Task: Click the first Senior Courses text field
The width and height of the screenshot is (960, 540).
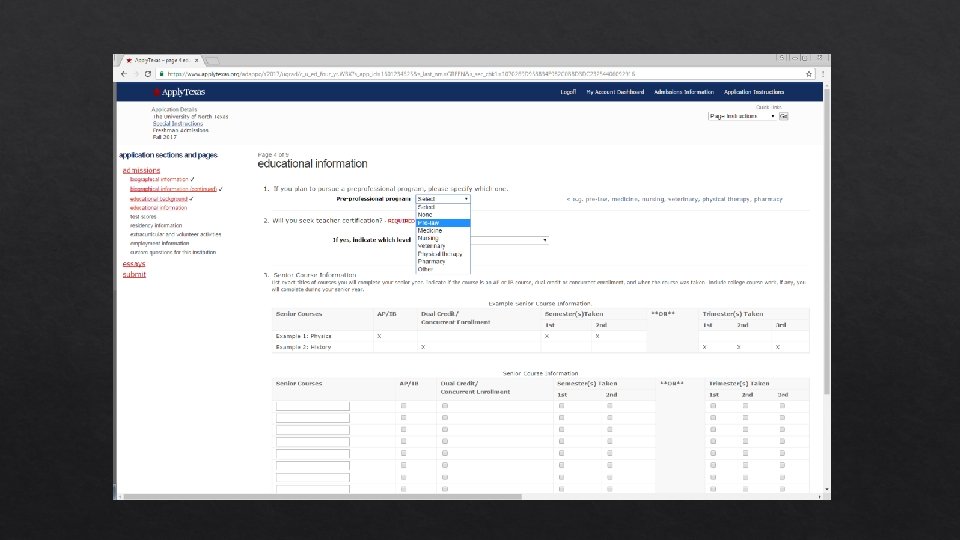Action: (x=313, y=406)
